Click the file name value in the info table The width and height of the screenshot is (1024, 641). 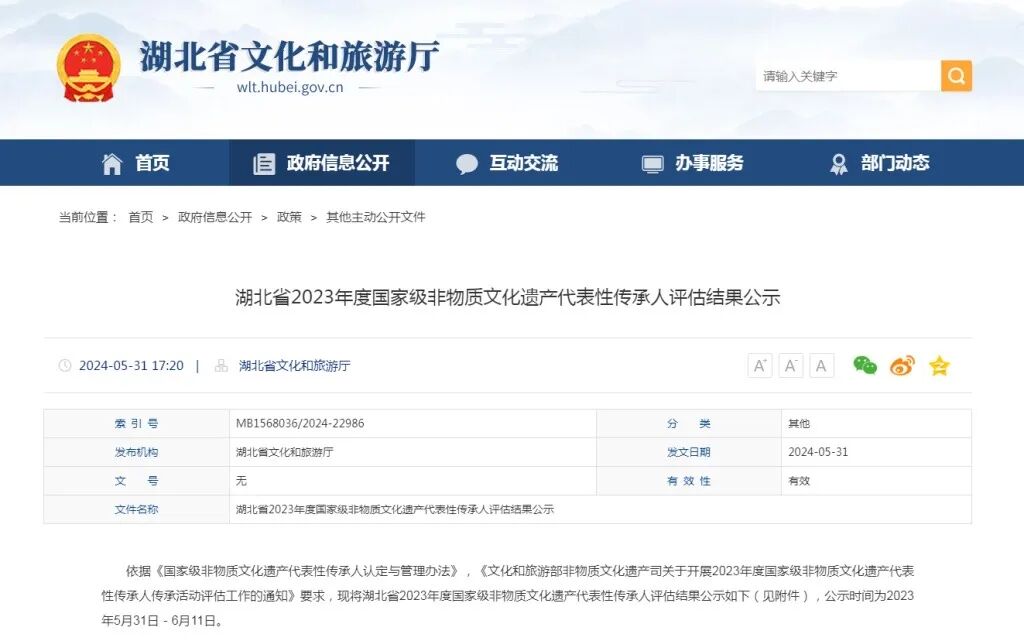pyautogui.click(x=395, y=509)
